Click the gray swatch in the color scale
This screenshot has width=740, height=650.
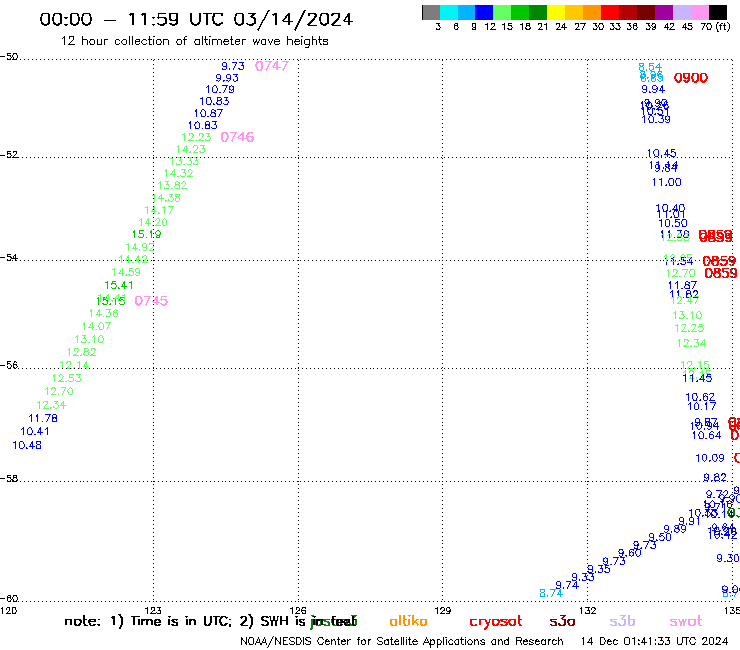click(431, 13)
